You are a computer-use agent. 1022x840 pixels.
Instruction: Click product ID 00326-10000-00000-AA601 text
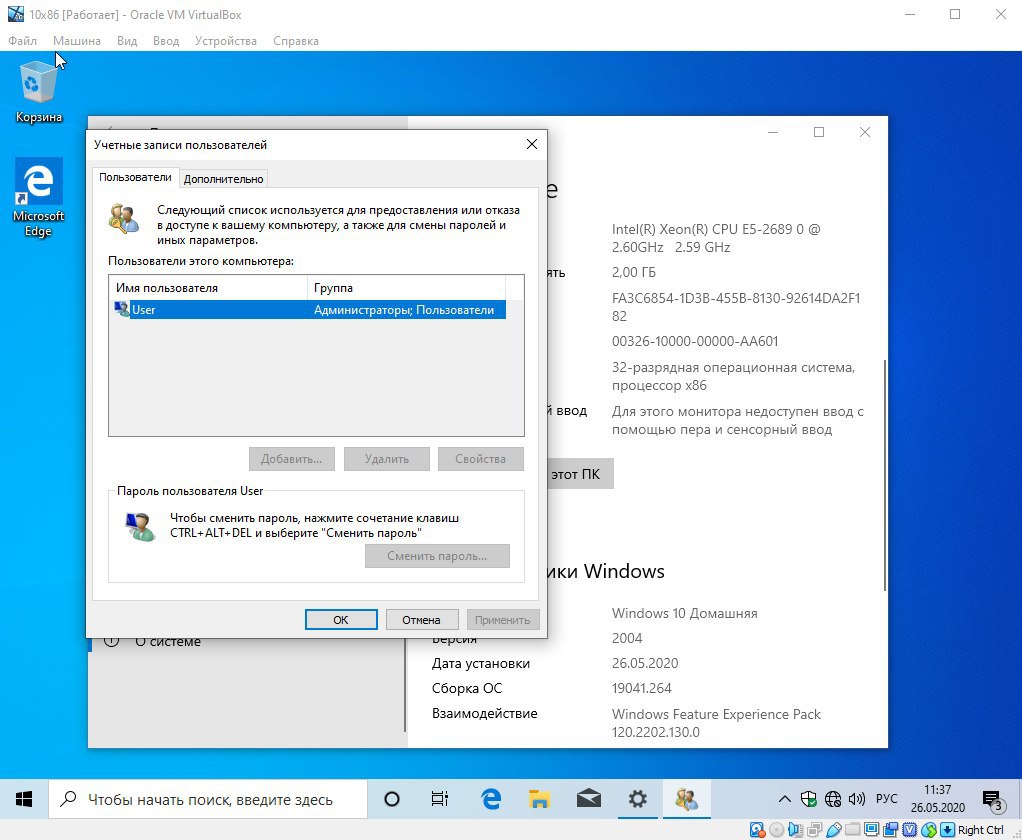point(695,341)
